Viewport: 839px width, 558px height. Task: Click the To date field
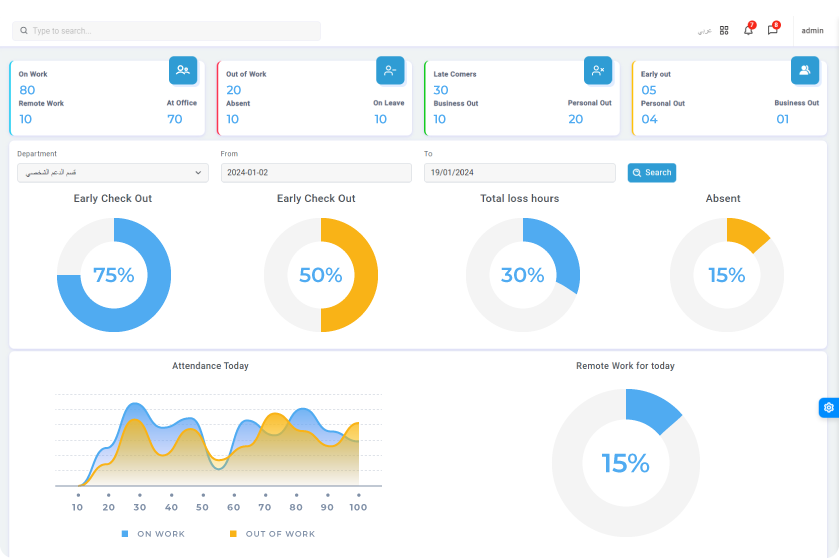pos(519,173)
